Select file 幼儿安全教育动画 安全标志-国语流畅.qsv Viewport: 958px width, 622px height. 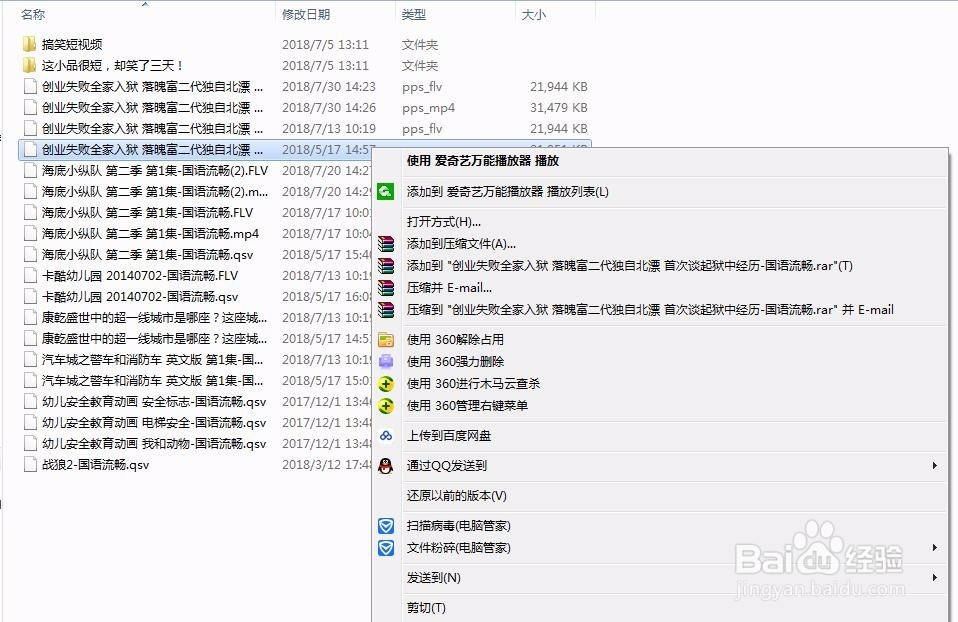(x=154, y=401)
